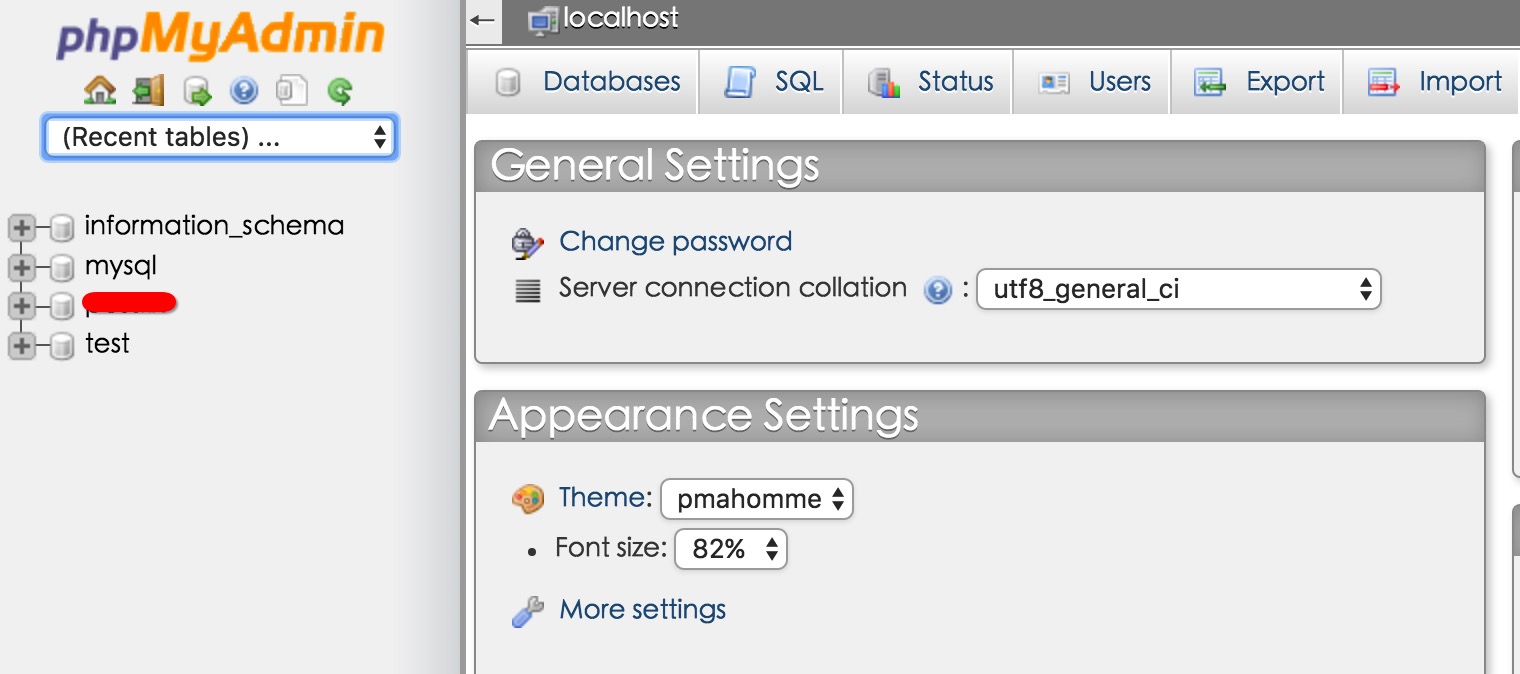Image resolution: width=1520 pixels, height=674 pixels.
Task: Expand the test database node
Action: tap(20, 346)
